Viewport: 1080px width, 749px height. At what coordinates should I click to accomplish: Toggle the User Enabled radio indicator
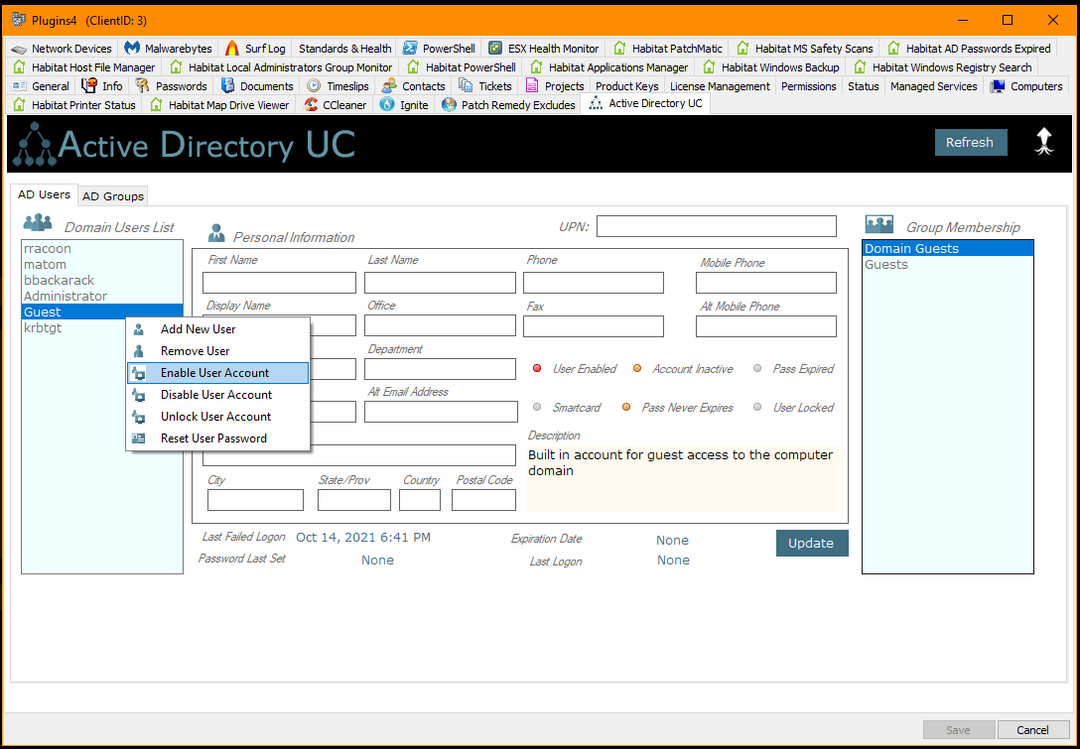pyautogui.click(x=537, y=368)
